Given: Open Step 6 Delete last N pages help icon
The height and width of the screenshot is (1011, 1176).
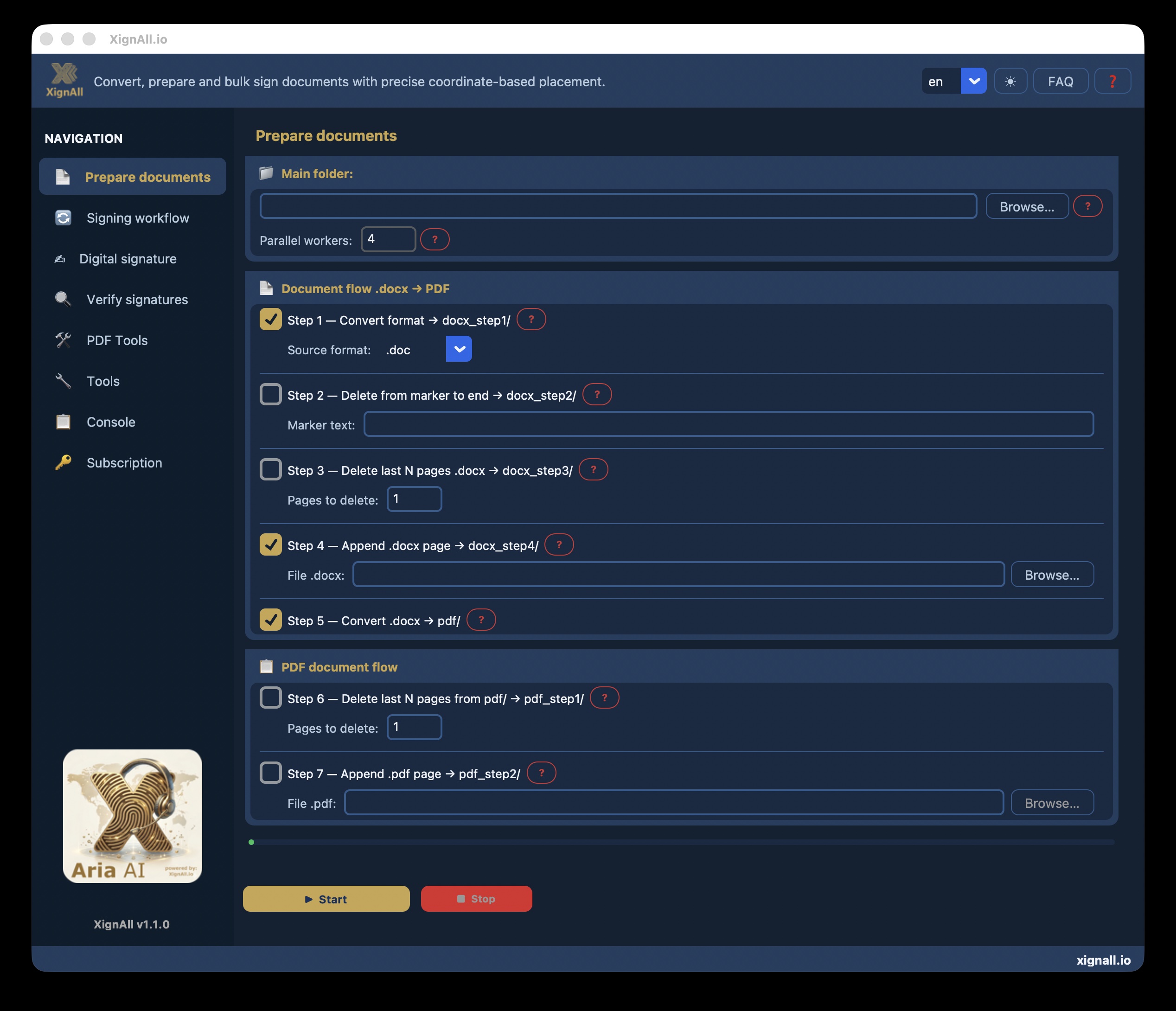Looking at the screenshot, I should 604,697.
